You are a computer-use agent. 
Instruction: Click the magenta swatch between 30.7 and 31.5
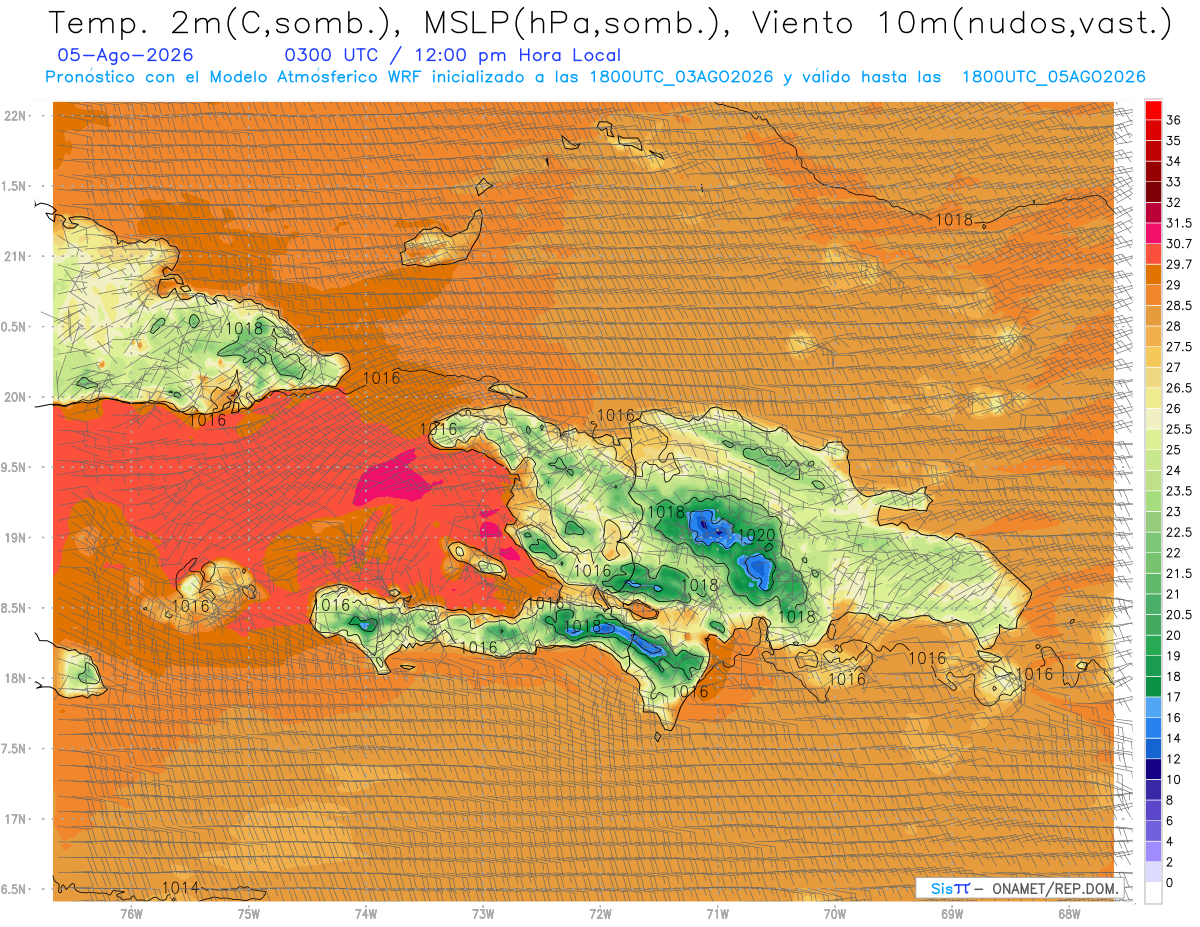(1153, 233)
